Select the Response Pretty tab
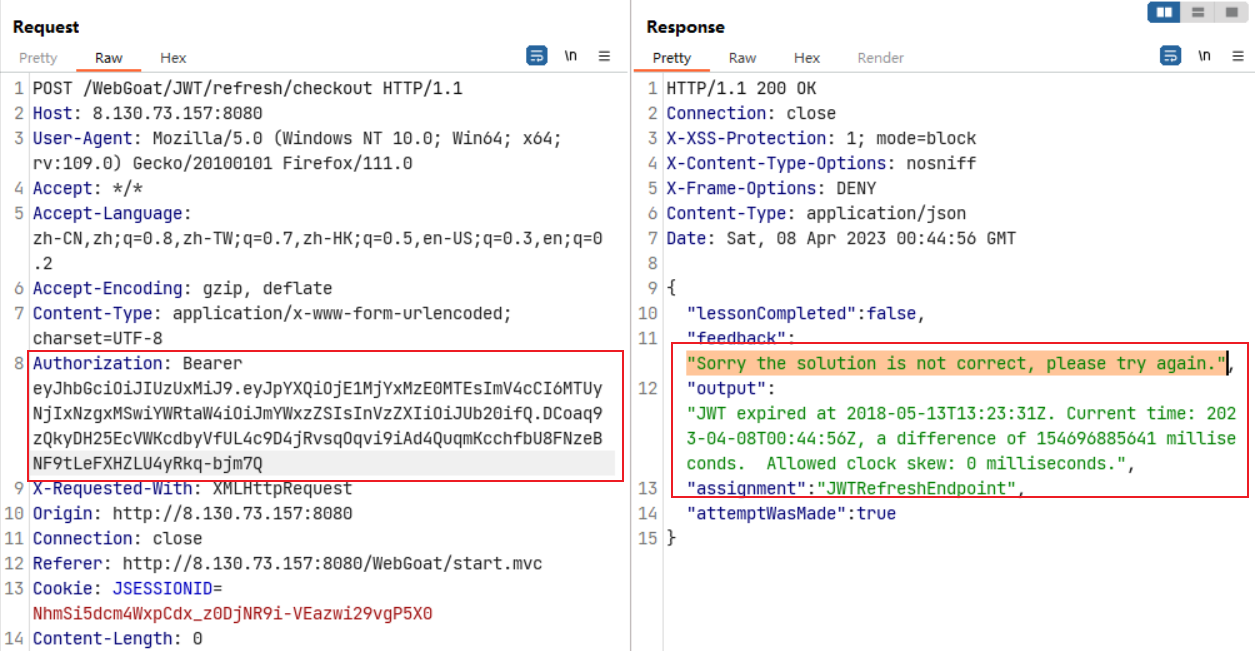1255x651 pixels. tap(671, 58)
